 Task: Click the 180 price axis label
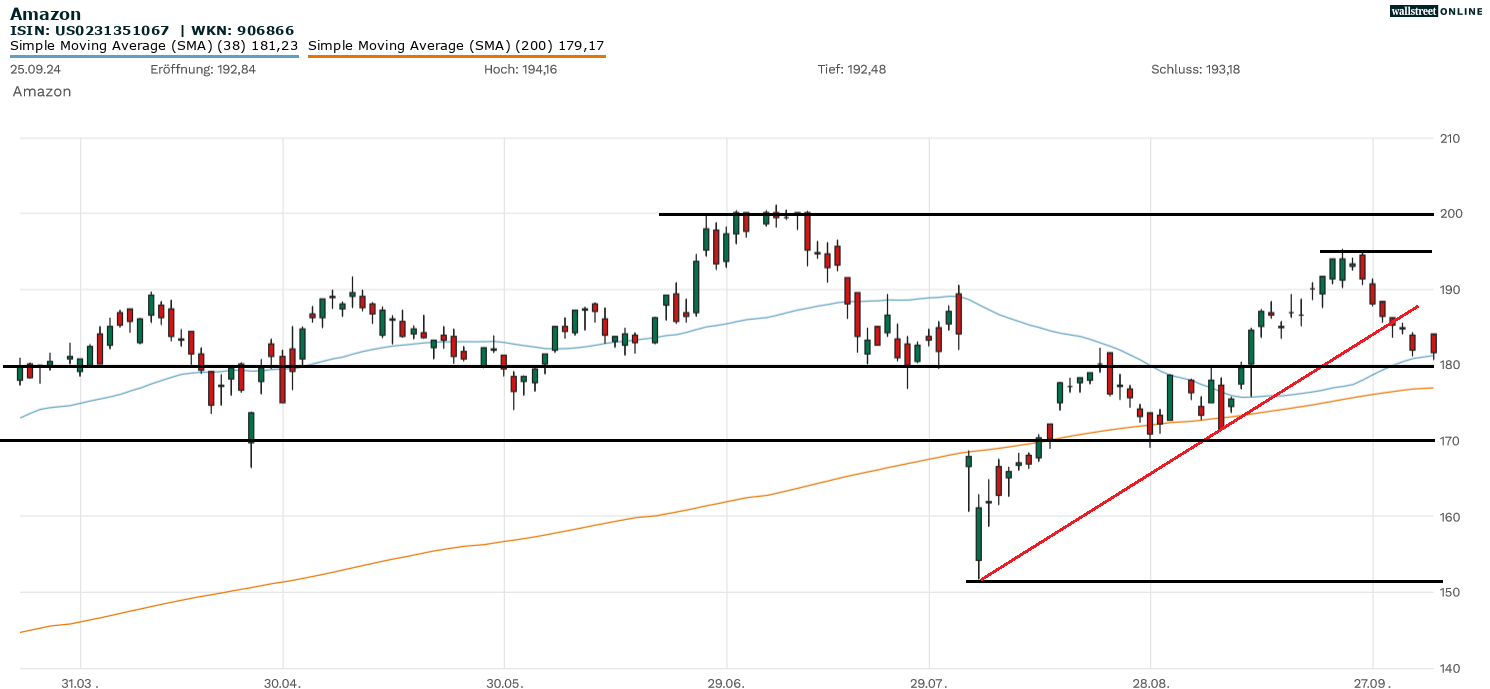[1450, 365]
